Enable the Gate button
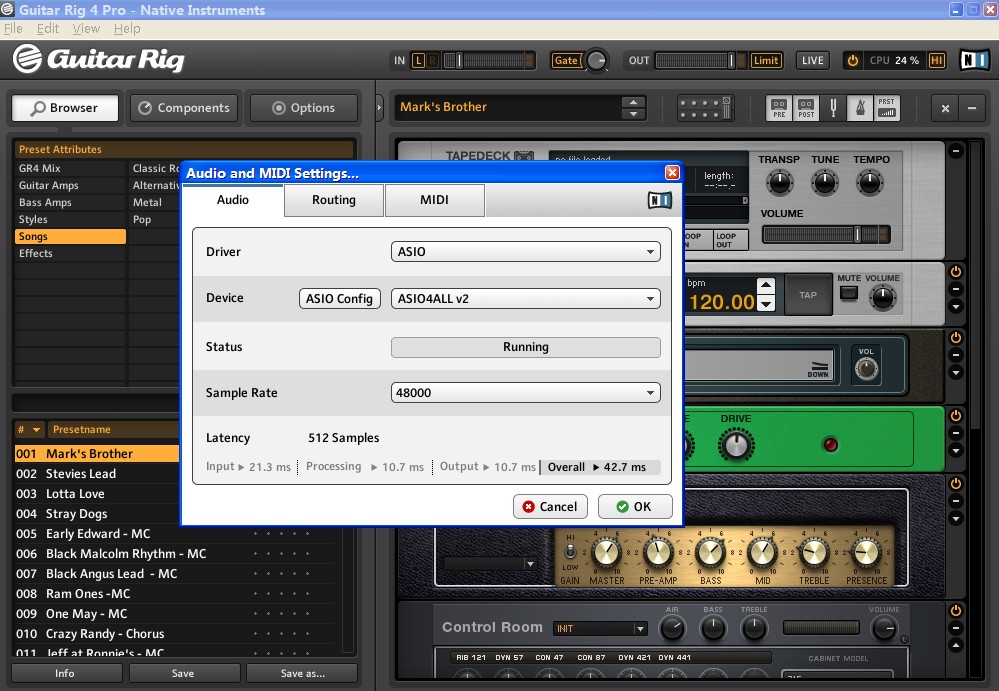 (566, 61)
